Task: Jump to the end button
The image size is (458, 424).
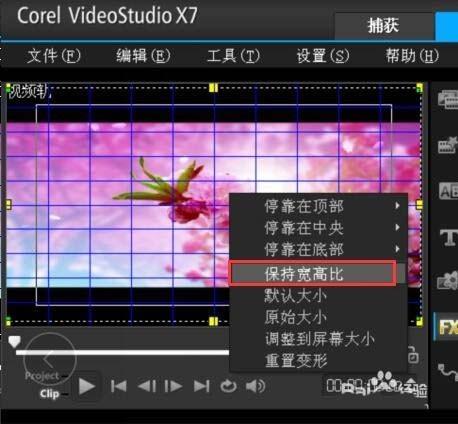Action: pos(202,386)
